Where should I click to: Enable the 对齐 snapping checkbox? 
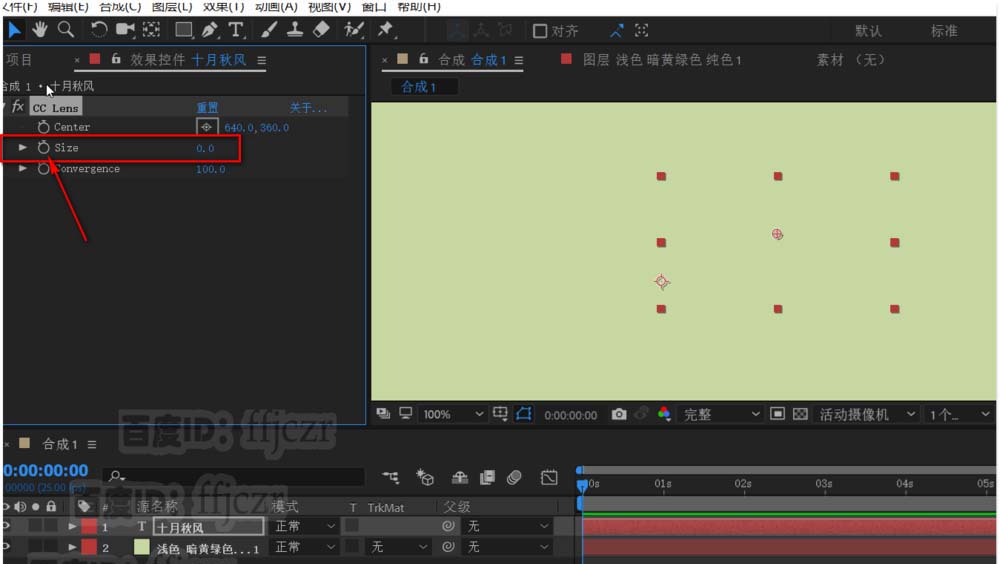(540, 31)
